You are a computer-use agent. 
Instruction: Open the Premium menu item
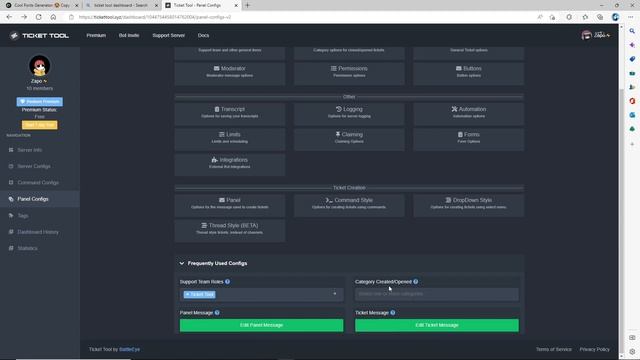(96, 36)
